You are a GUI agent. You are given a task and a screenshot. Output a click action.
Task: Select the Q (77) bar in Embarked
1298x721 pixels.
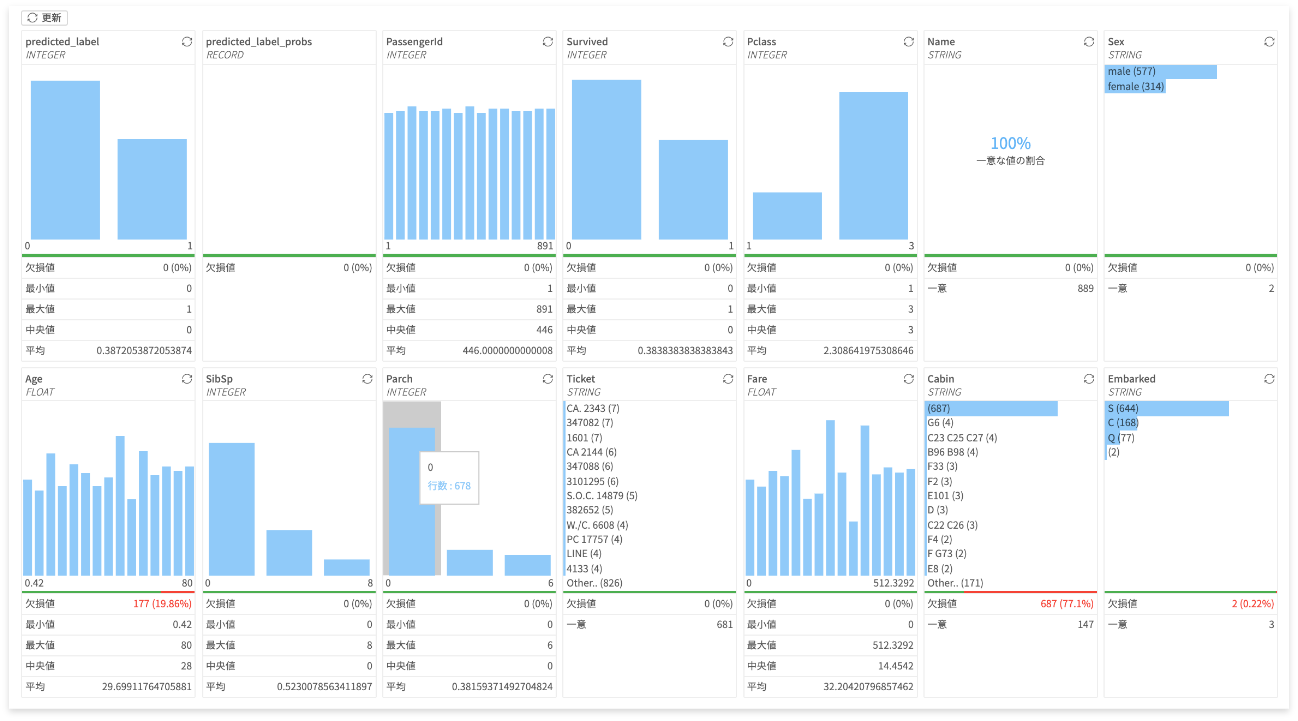pos(1113,438)
